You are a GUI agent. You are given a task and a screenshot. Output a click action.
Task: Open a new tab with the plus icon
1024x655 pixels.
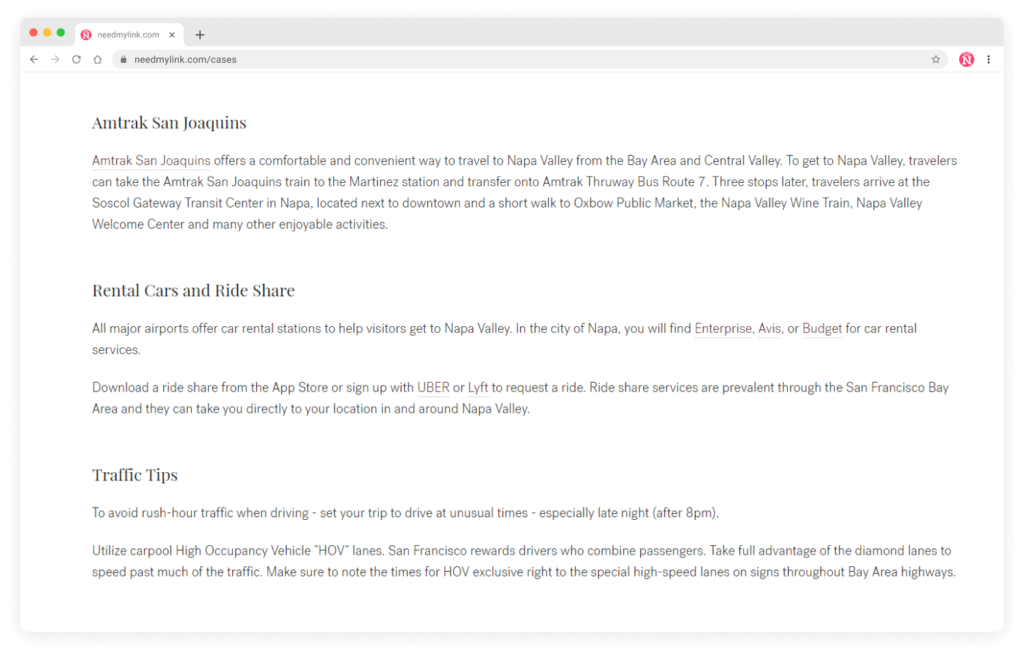click(x=199, y=34)
